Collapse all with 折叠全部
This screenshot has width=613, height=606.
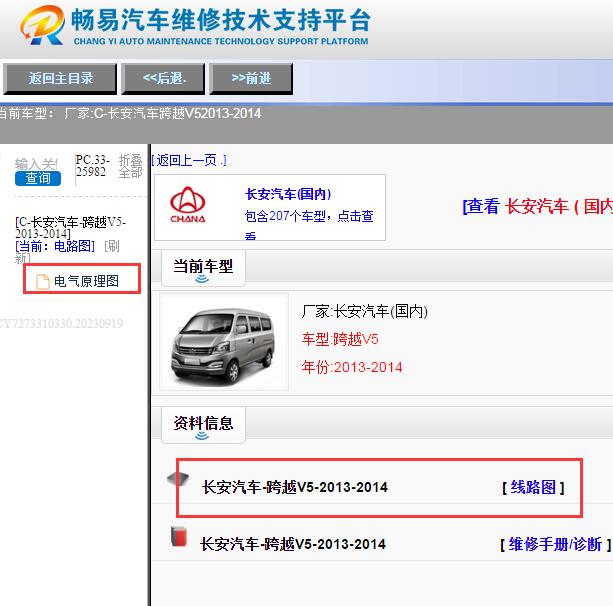(131, 166)
